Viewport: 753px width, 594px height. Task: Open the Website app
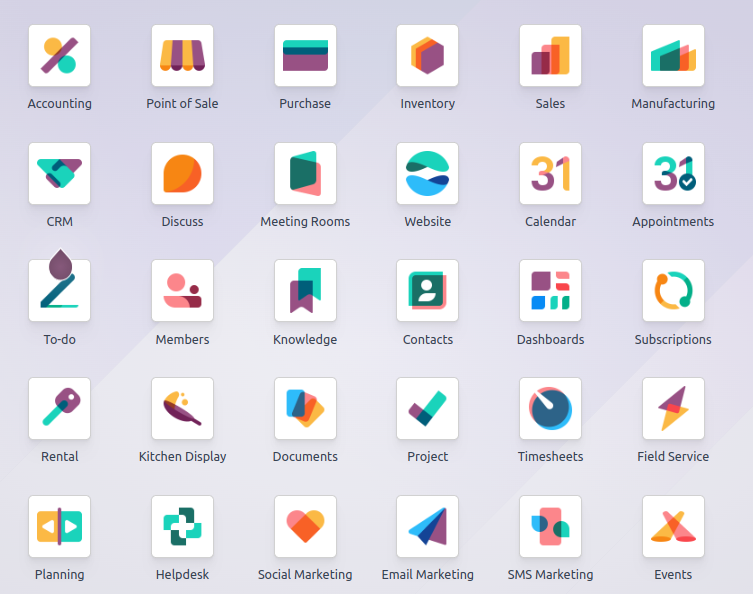click(x=427, y=174)
